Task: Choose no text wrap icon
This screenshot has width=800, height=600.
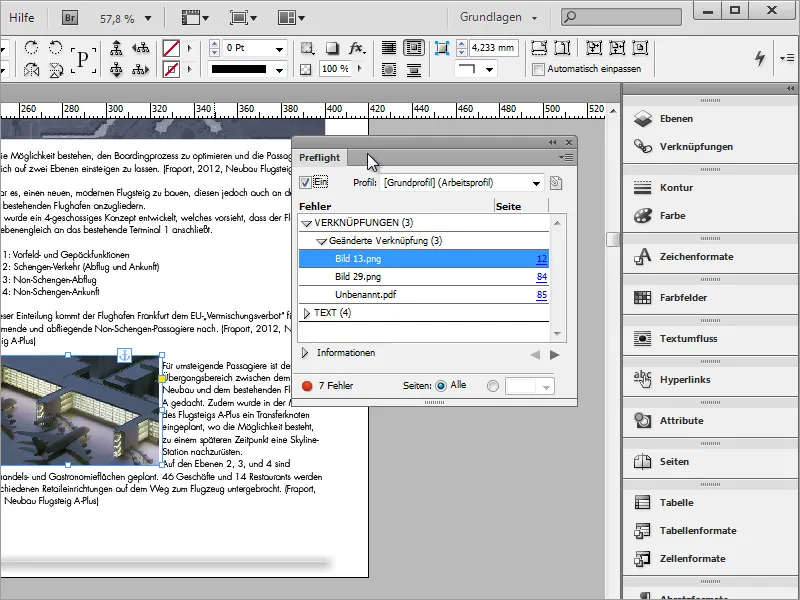Action: pos(389,48)
